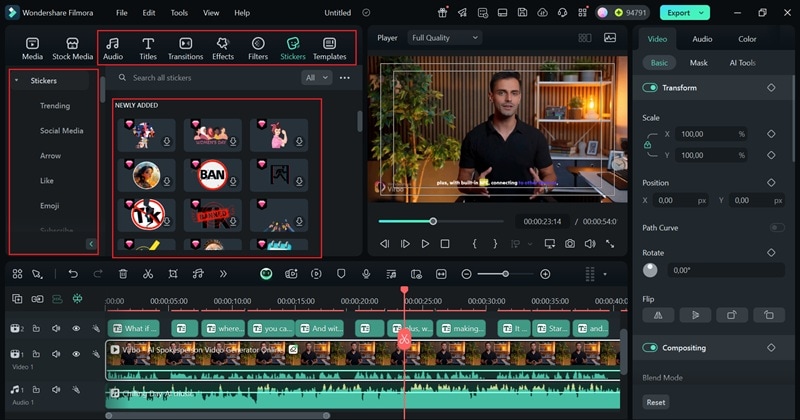
Task: Click the Flip horizontal button
Action: 659,315
